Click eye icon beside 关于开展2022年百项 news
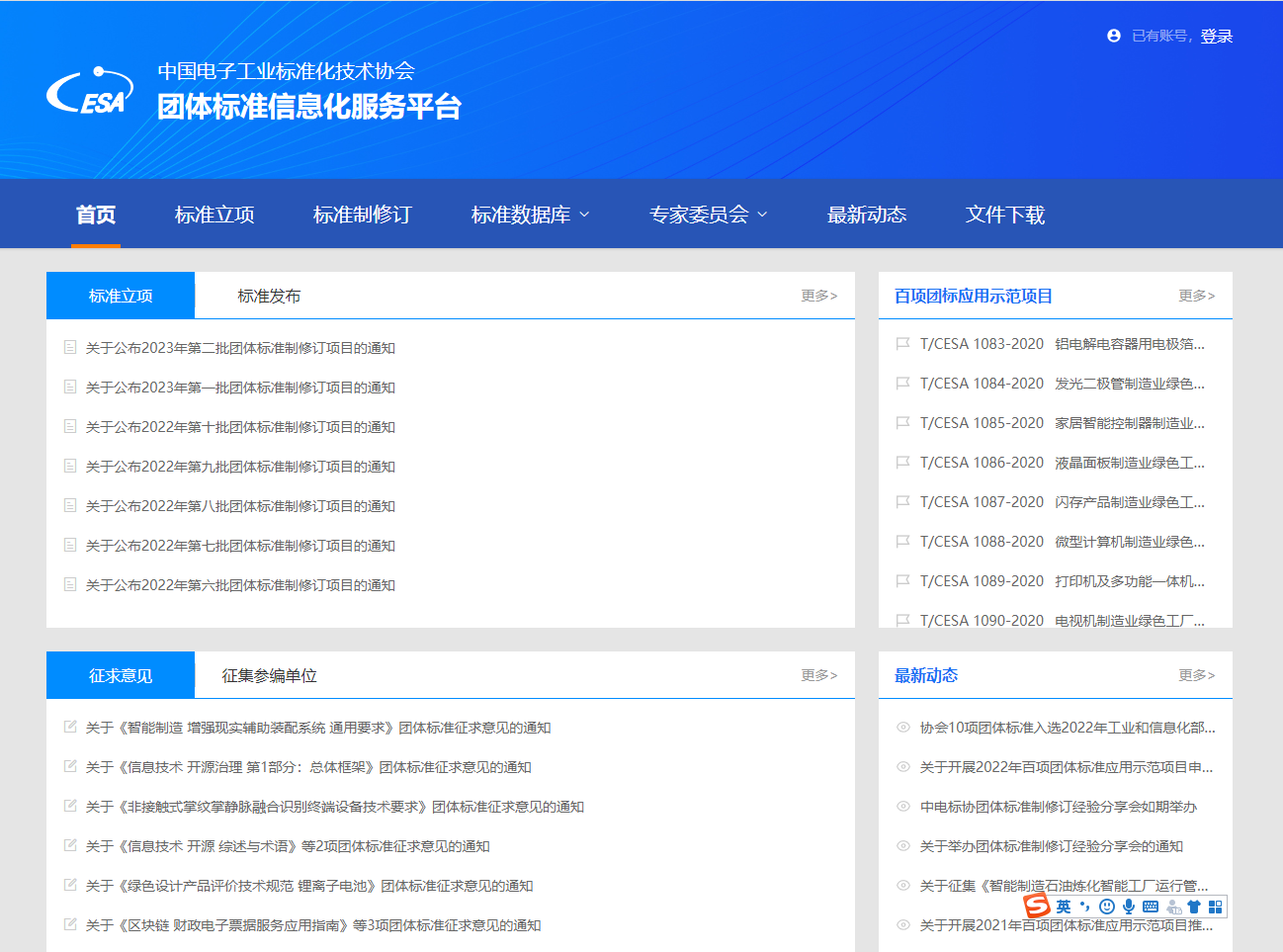Screen dimensions: 1283x952 tap(902, 767)
